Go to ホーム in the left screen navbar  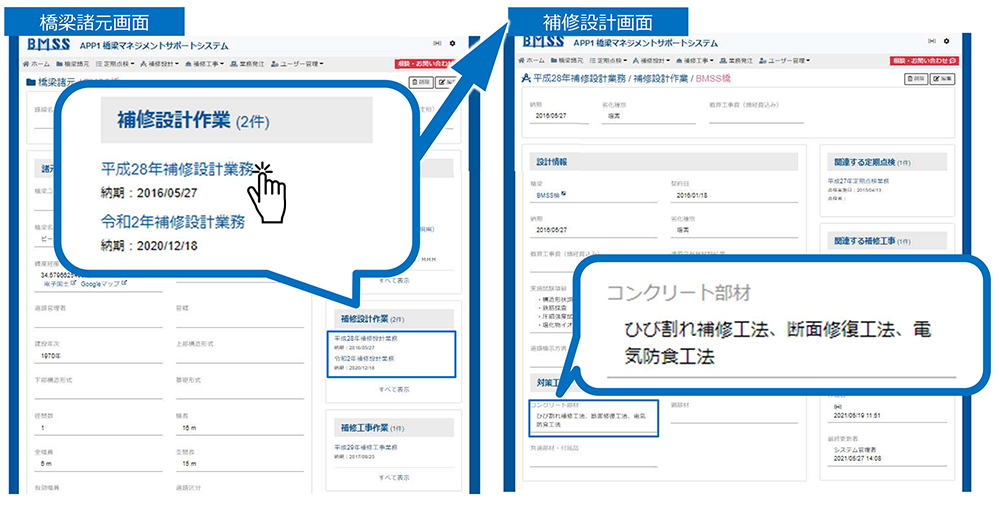[x=37, y=63]
